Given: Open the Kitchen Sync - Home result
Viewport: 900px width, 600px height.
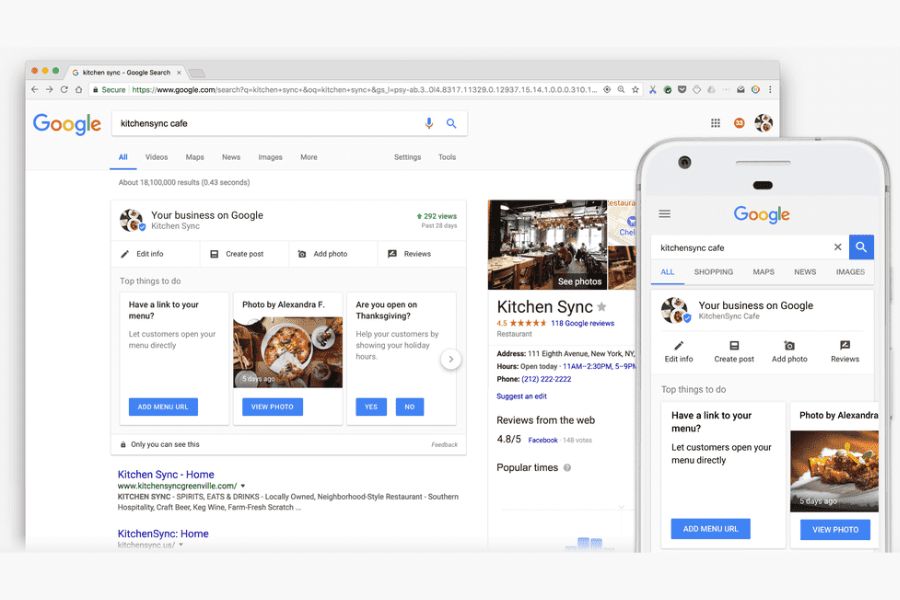Looking at the screenshot, I should pyautogui.click(x=166, y=474).
